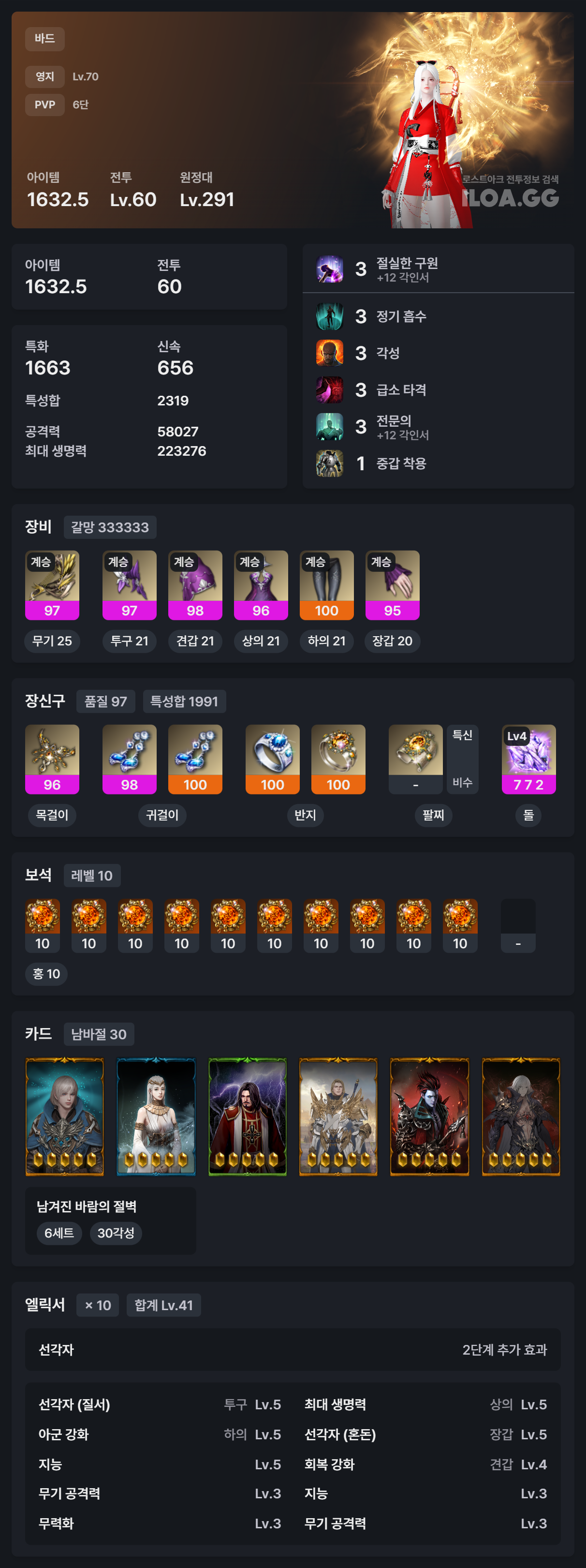
Task: Select the empty gem slot
Action: pos(518,926)
